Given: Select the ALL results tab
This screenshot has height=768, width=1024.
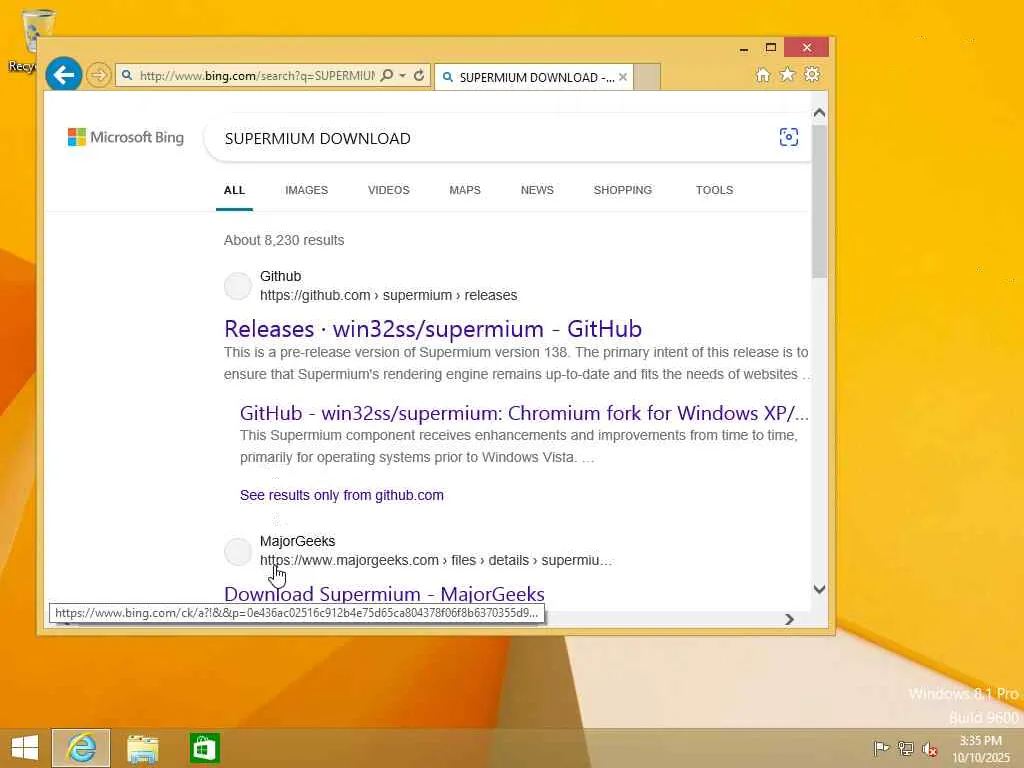Looking at the screenshot, I should (234, 190).
